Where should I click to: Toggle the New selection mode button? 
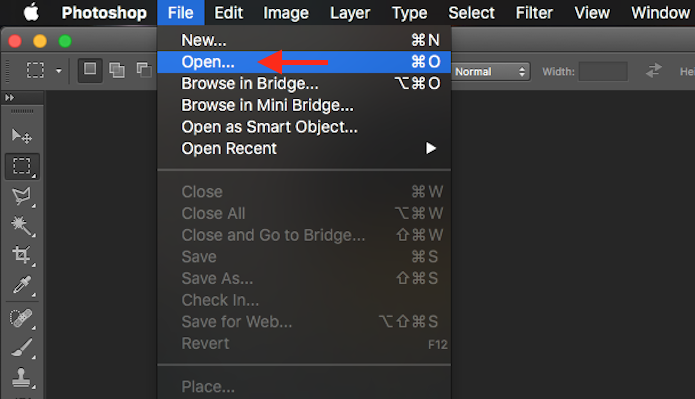90,70
